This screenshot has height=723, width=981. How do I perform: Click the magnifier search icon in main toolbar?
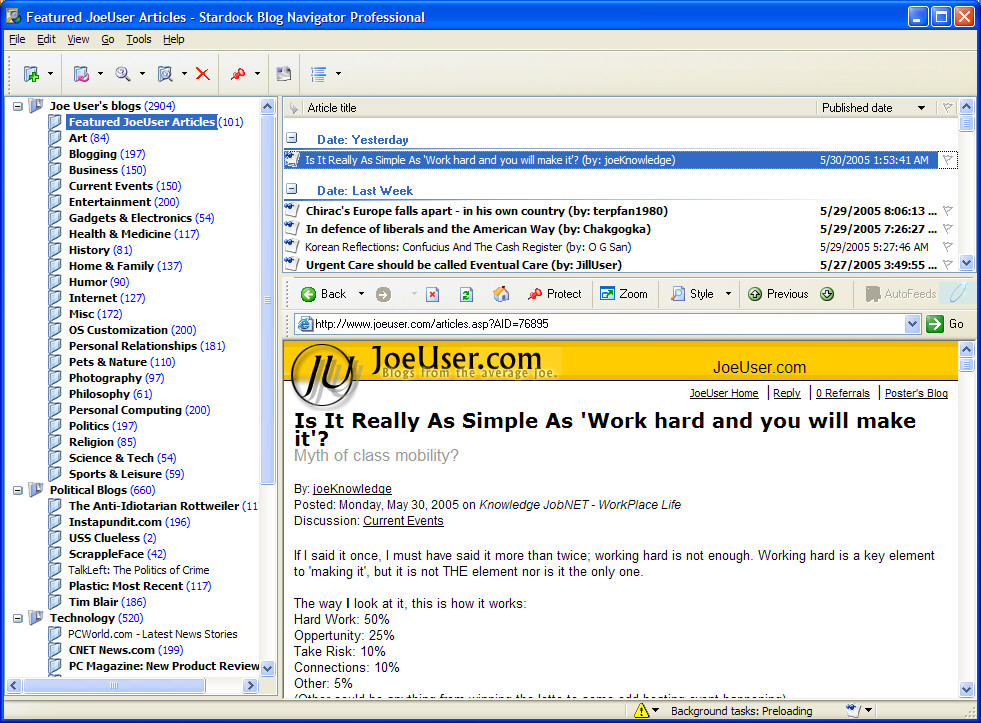tap(123, 74)
